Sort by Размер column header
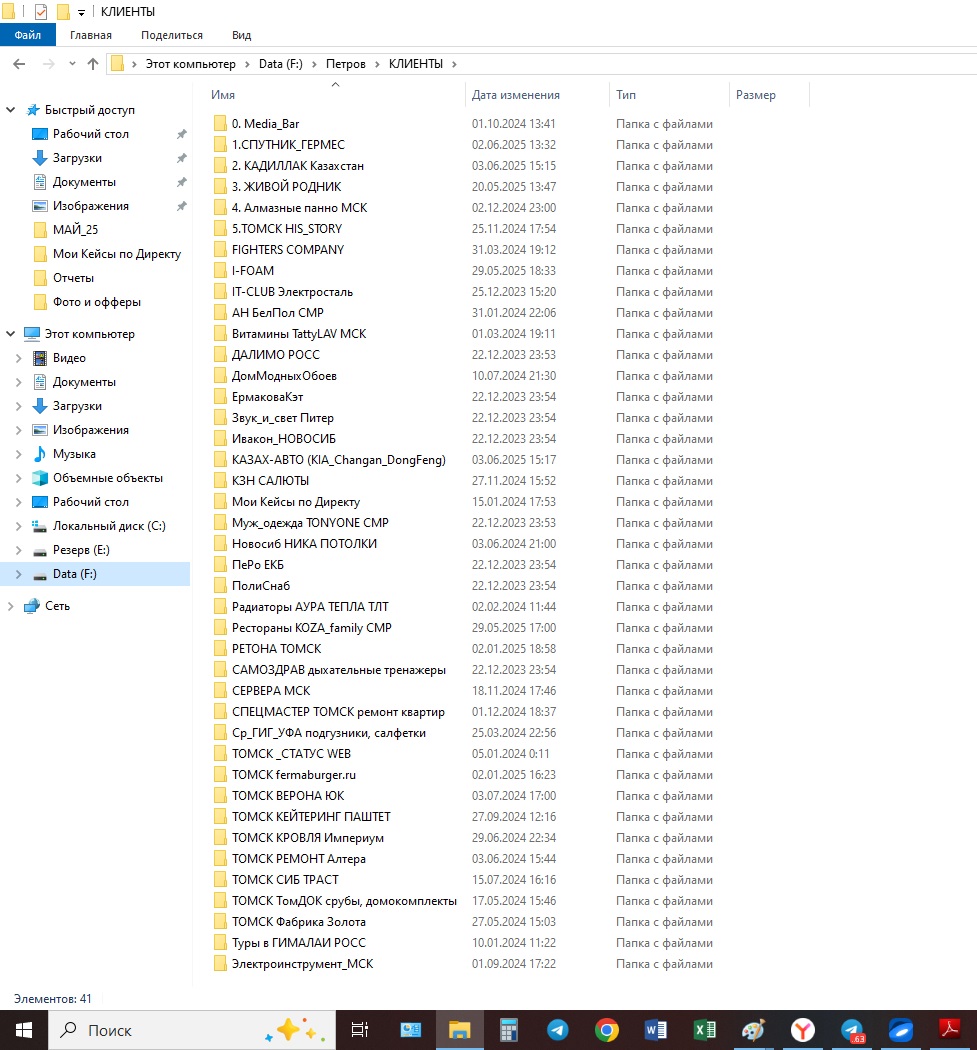Viewport: 977px width, 1050px height. click(755, 95)
